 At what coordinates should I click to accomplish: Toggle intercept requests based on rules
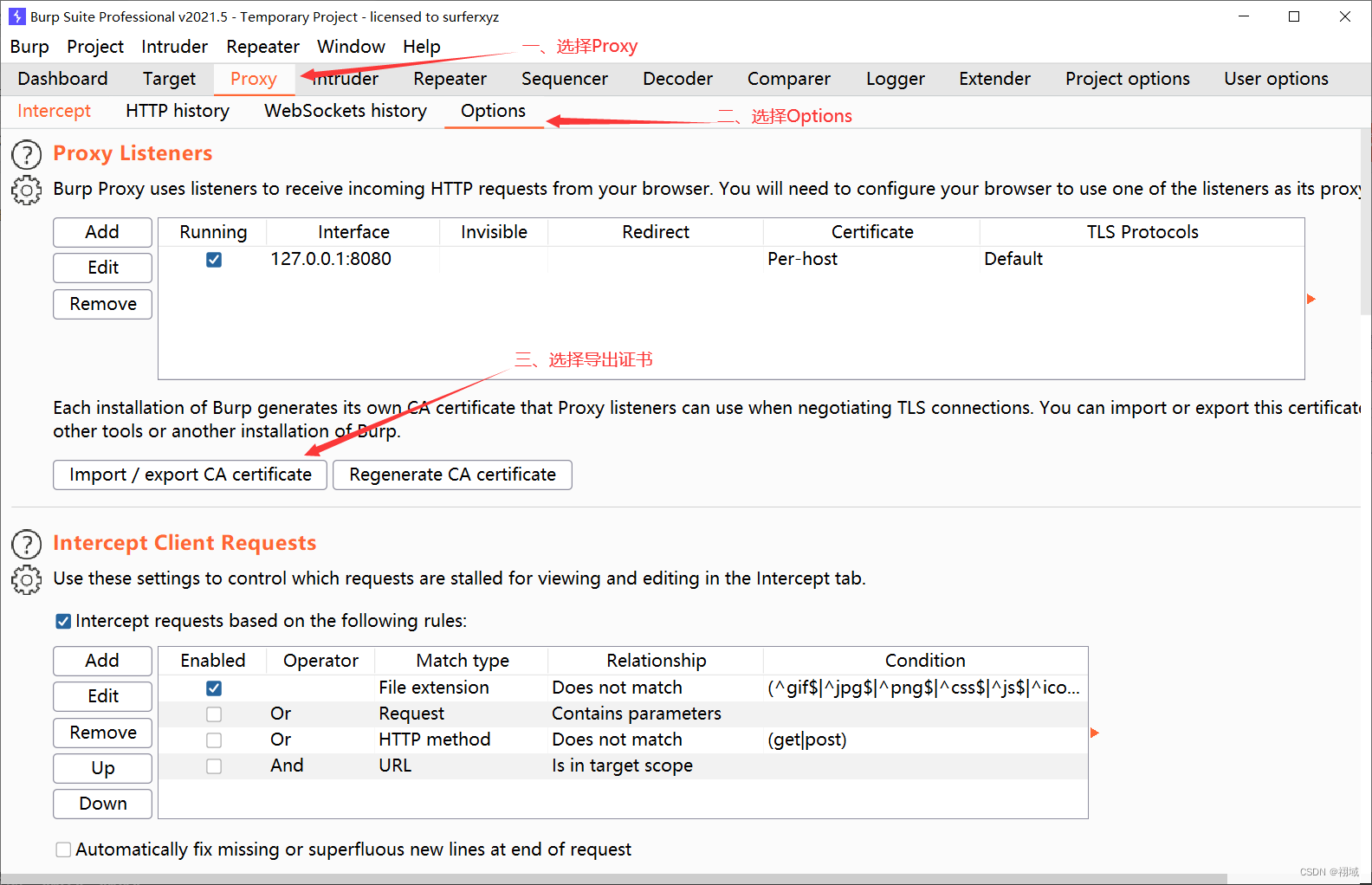pyautogui.click(x=63, y=621)
